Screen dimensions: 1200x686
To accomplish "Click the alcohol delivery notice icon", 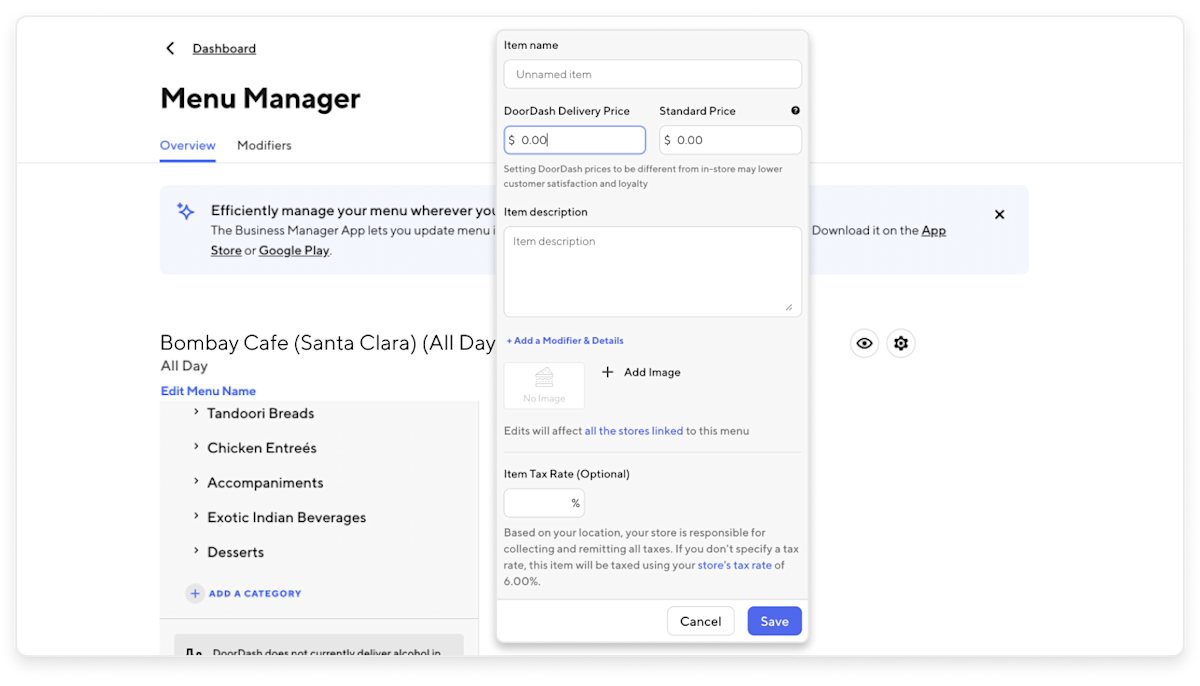I will tap(194, 653).
